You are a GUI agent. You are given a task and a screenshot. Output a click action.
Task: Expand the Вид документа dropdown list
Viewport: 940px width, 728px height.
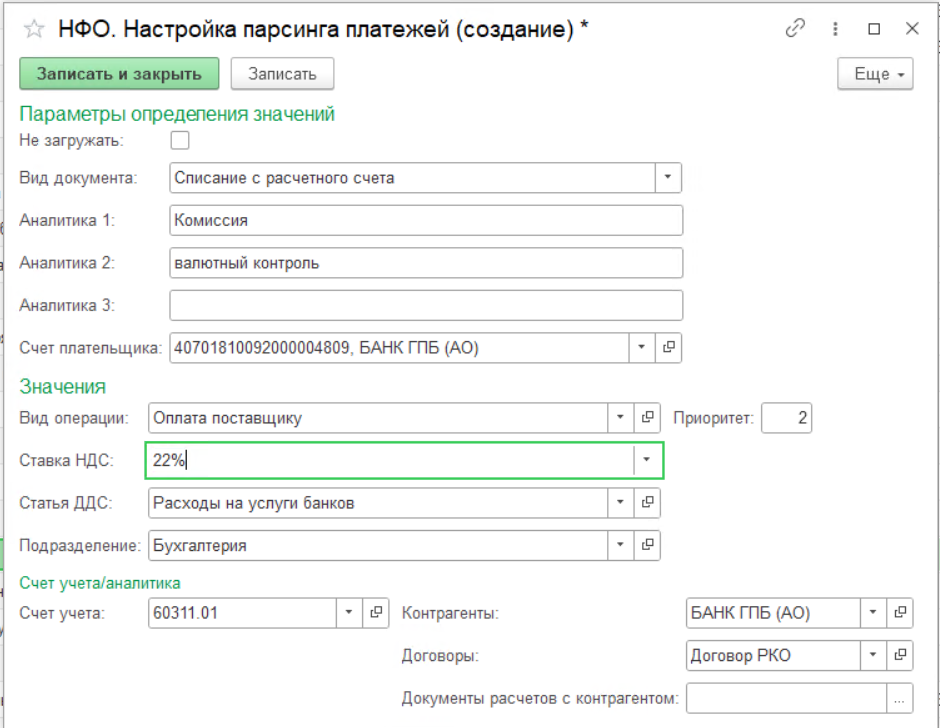coord(667,178)
